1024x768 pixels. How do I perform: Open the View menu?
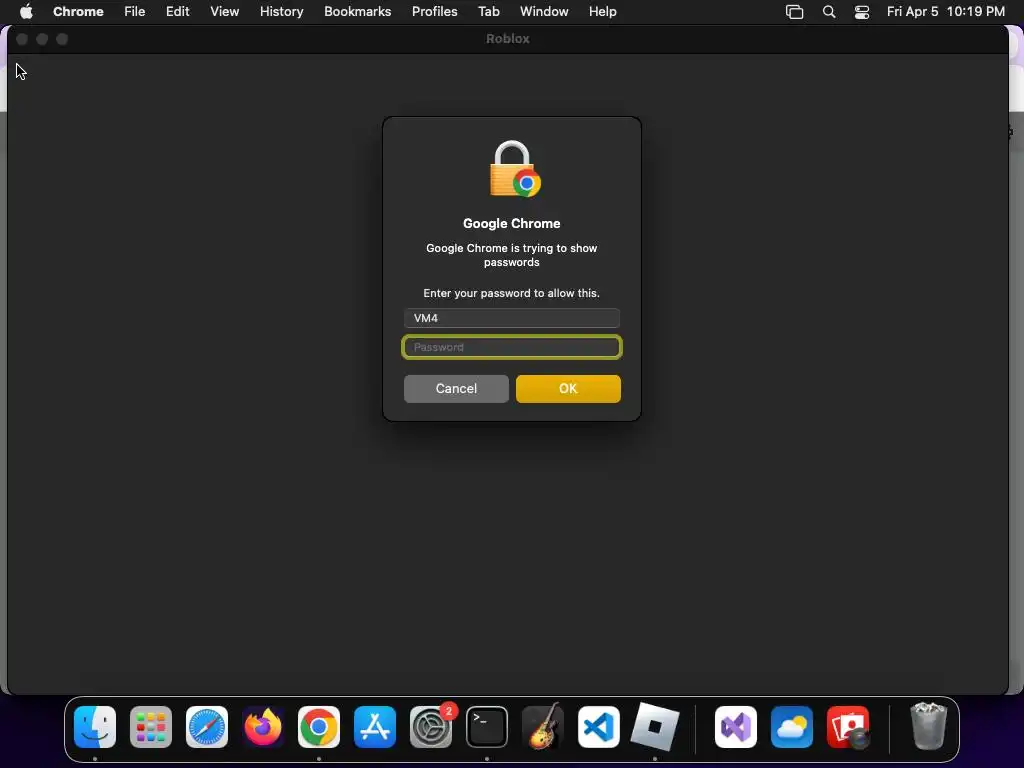click(225, 12)
